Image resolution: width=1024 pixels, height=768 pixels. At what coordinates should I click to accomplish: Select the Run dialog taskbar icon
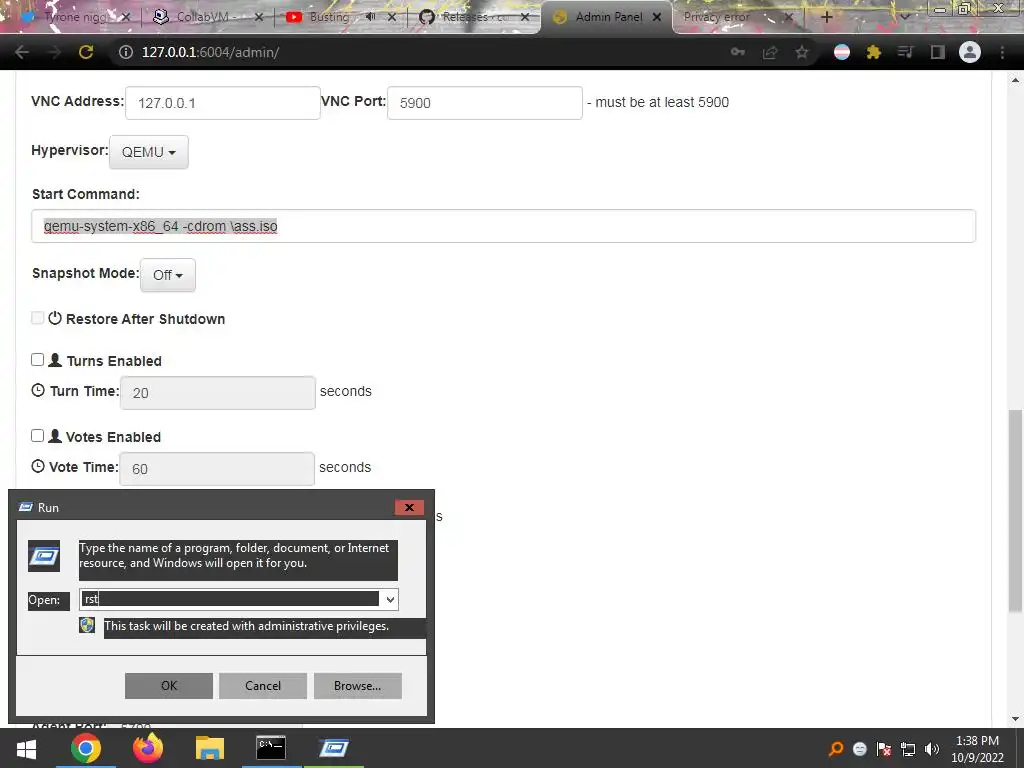pyautogui.click(x=334, y=748)
